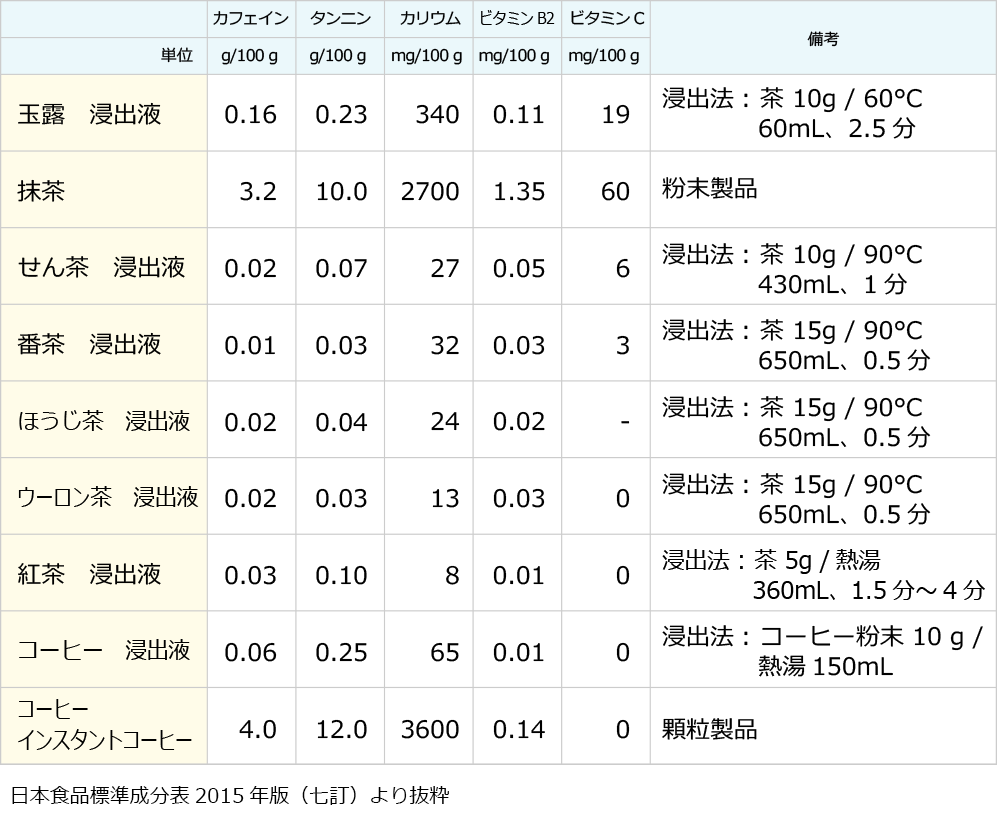The image size is (998, 820).
Task: Click the 日本食品標準成分表 source footnote
Action: [230, 796]
